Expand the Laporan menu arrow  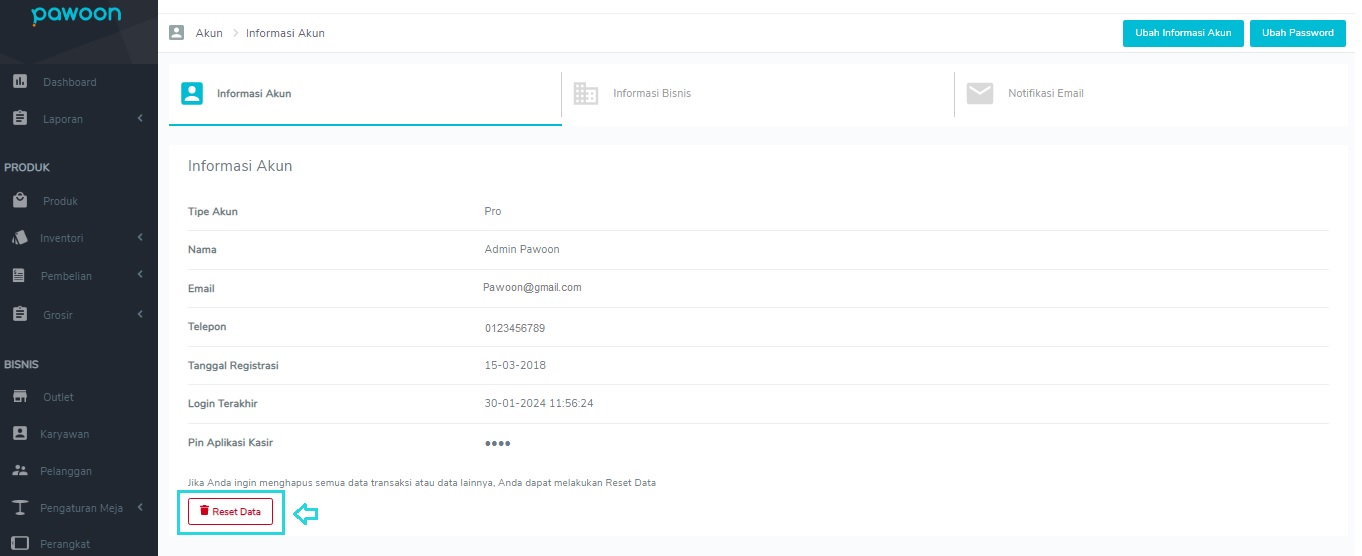point(141,119)
